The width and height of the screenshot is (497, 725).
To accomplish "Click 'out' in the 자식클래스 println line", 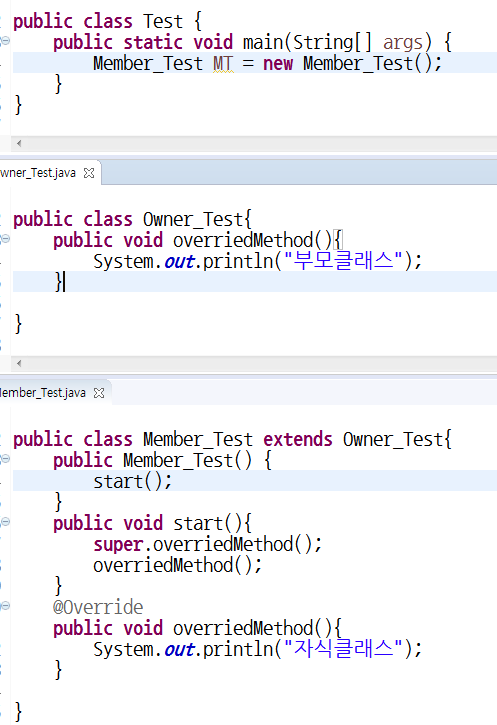I will coord(179,650).
